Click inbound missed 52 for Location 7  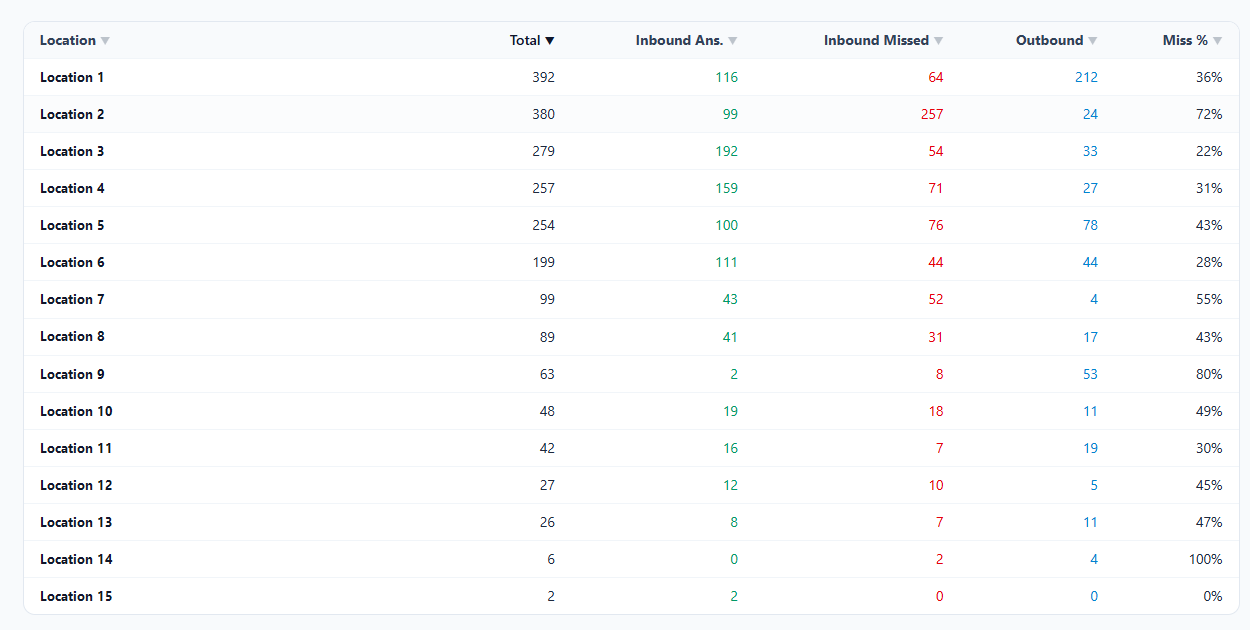point(936,299)
